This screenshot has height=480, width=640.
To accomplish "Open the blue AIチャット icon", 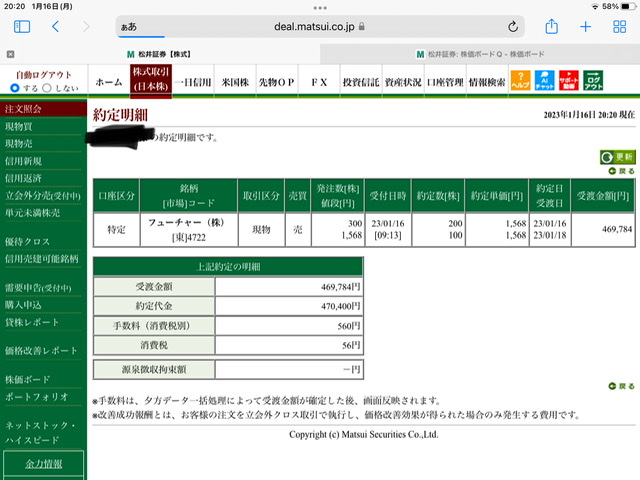I will click(x=544, y=80).
